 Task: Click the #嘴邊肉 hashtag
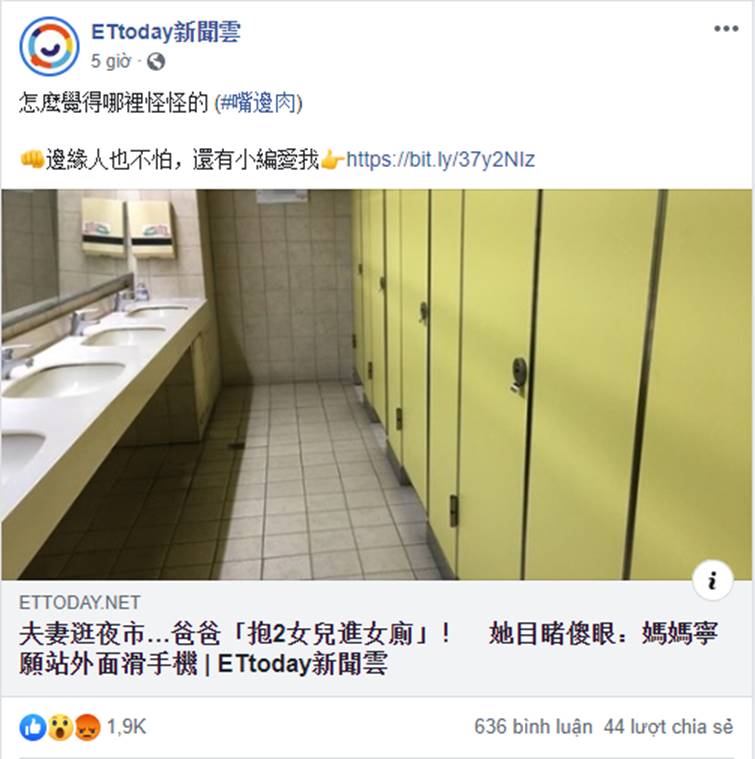pyautogui.click(x=259, y=103)
